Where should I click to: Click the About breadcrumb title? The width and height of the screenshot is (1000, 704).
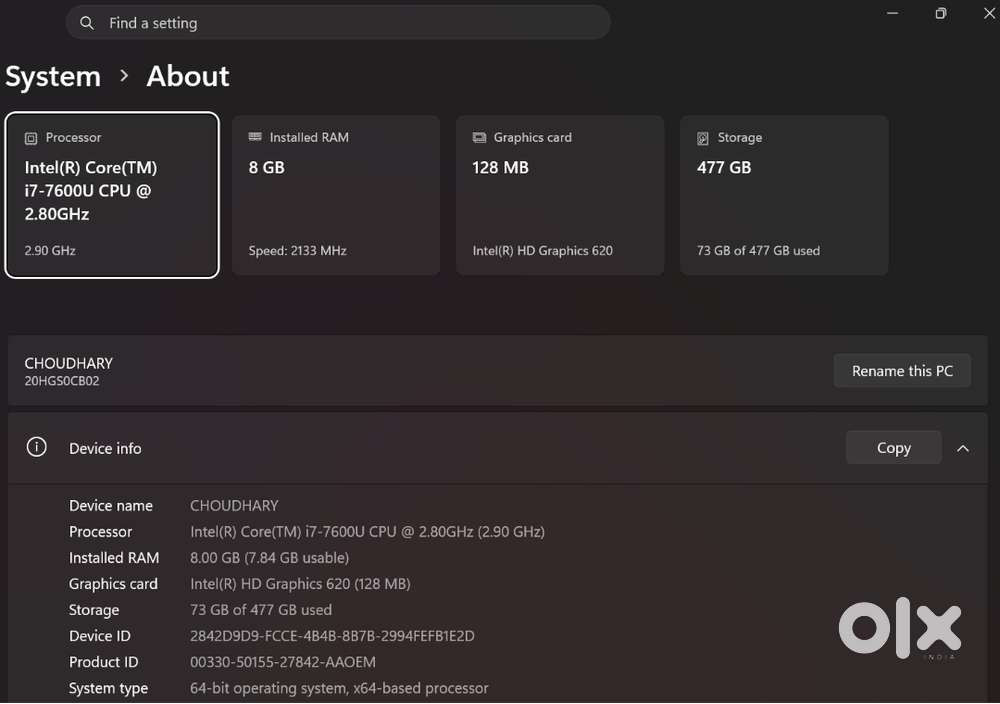[x=188, y=77]
